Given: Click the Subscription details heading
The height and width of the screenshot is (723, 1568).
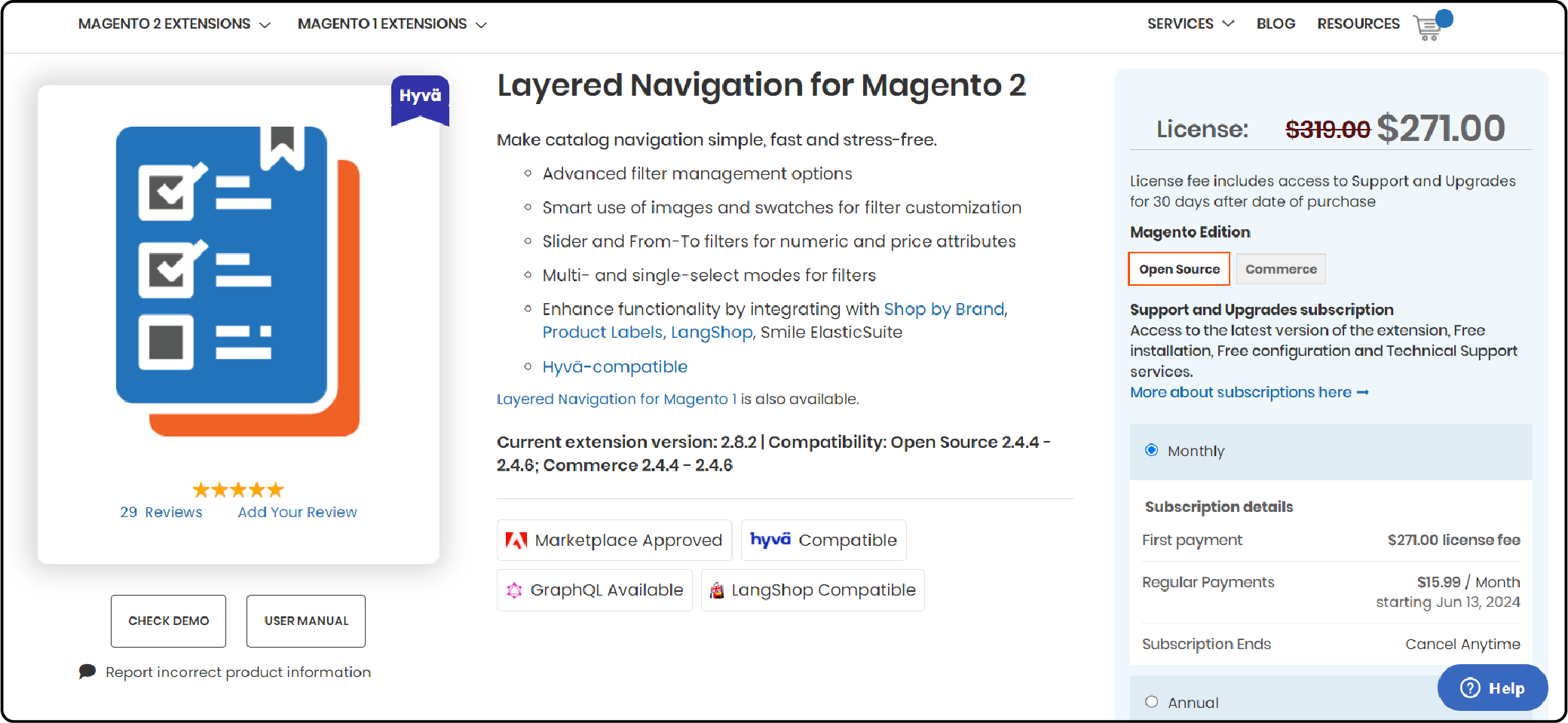Looking at the screenshot, I should point(1219,507).
